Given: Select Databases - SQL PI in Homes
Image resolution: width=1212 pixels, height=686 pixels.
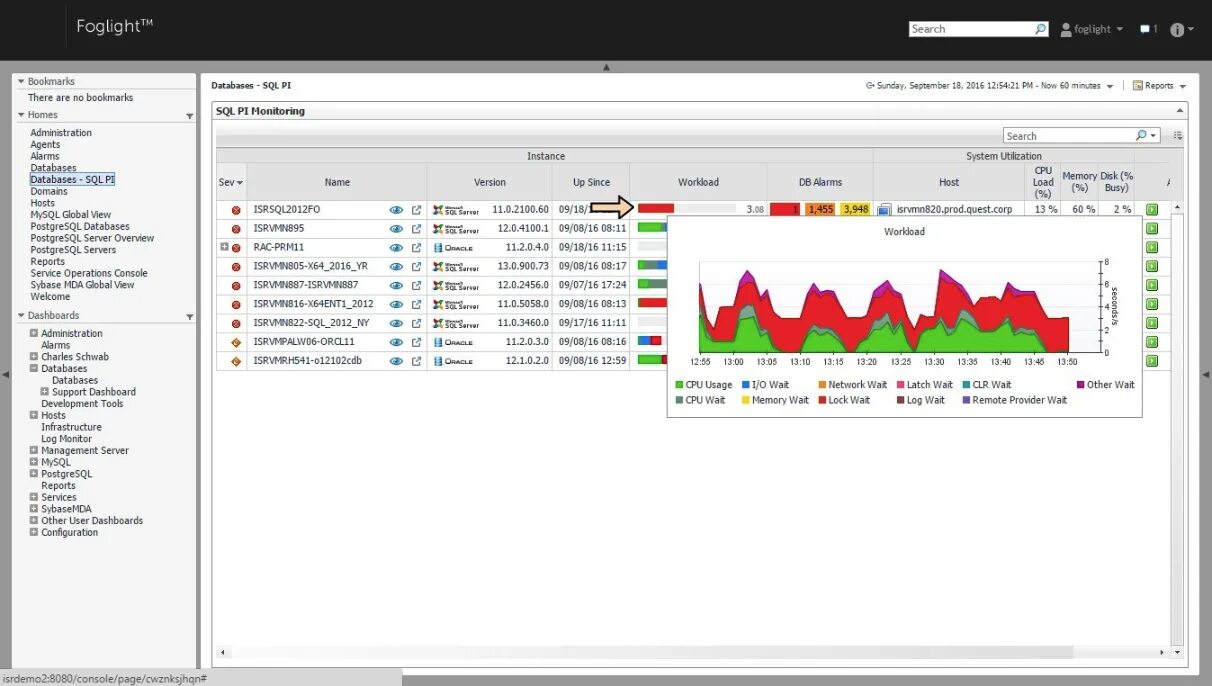Looking at the screenshot, I should point(72,180).
